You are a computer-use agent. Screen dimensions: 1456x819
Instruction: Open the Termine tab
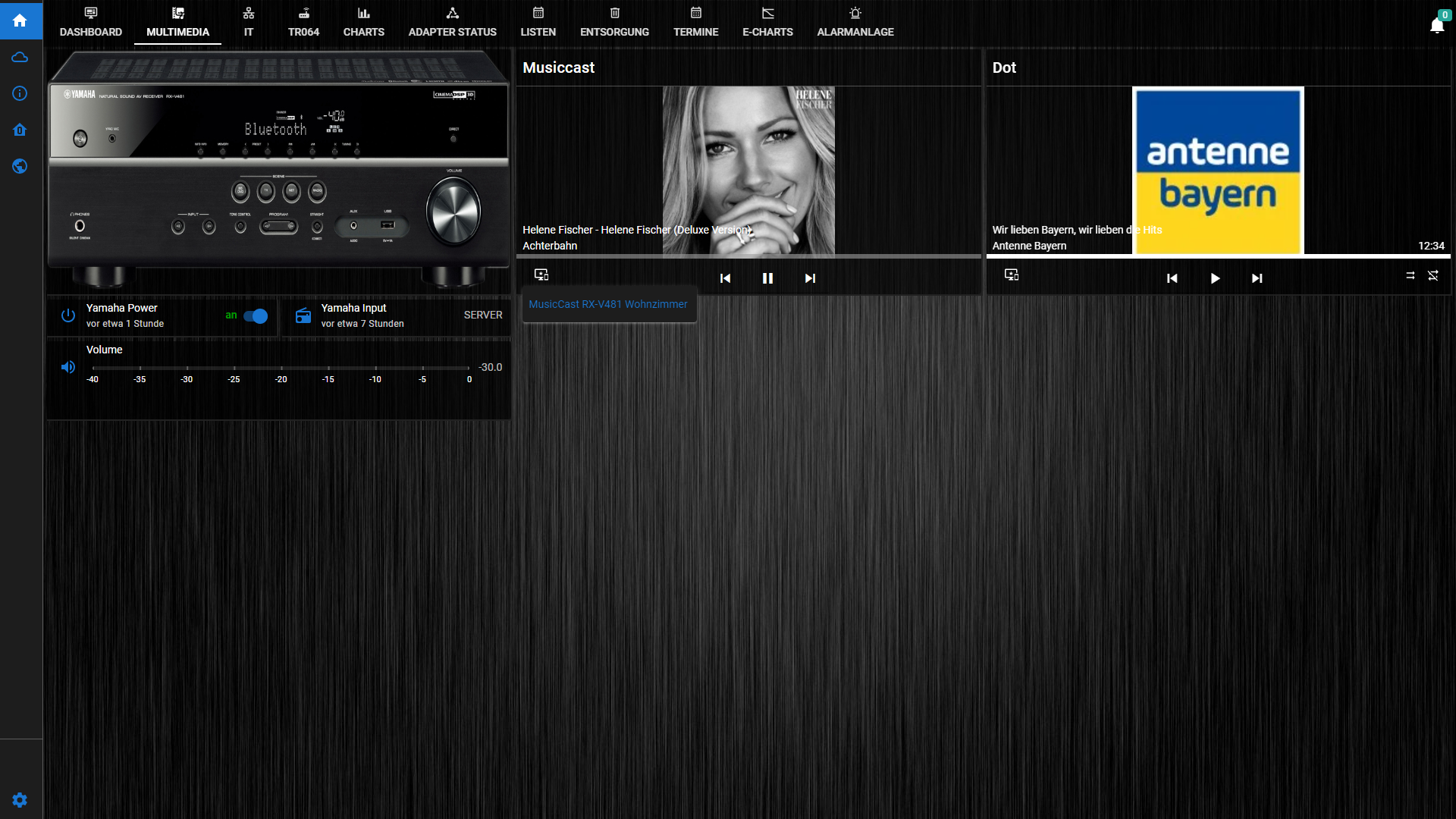[696, 23]
